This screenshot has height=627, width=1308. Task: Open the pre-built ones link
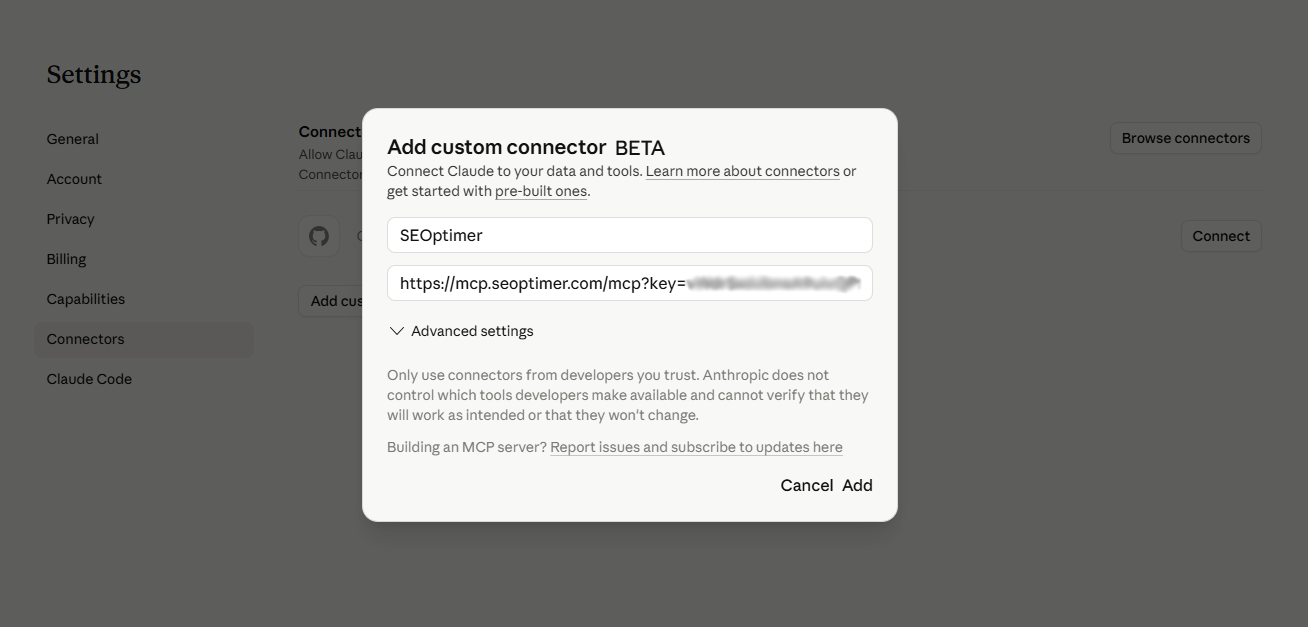click(541, 190)
